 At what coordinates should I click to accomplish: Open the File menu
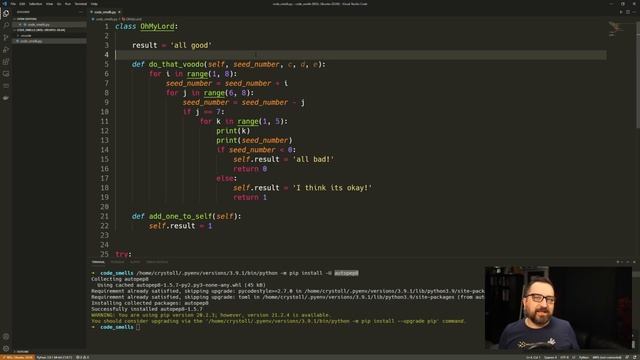pyautogui.click(x=13, y=4)
